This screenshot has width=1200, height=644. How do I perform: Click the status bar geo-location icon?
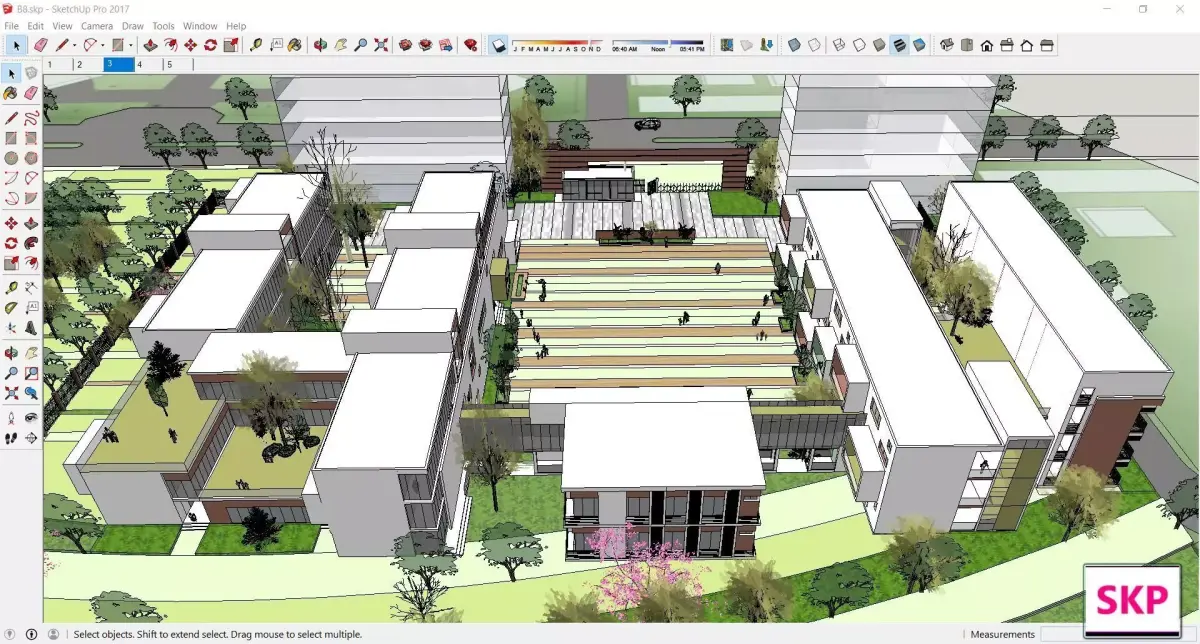click(11, 634)
